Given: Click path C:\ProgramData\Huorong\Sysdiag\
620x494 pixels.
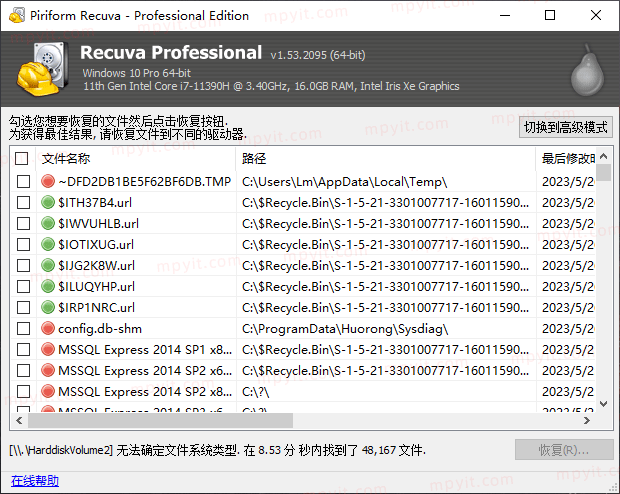Looking at the screenshot, I should (345, 329).
